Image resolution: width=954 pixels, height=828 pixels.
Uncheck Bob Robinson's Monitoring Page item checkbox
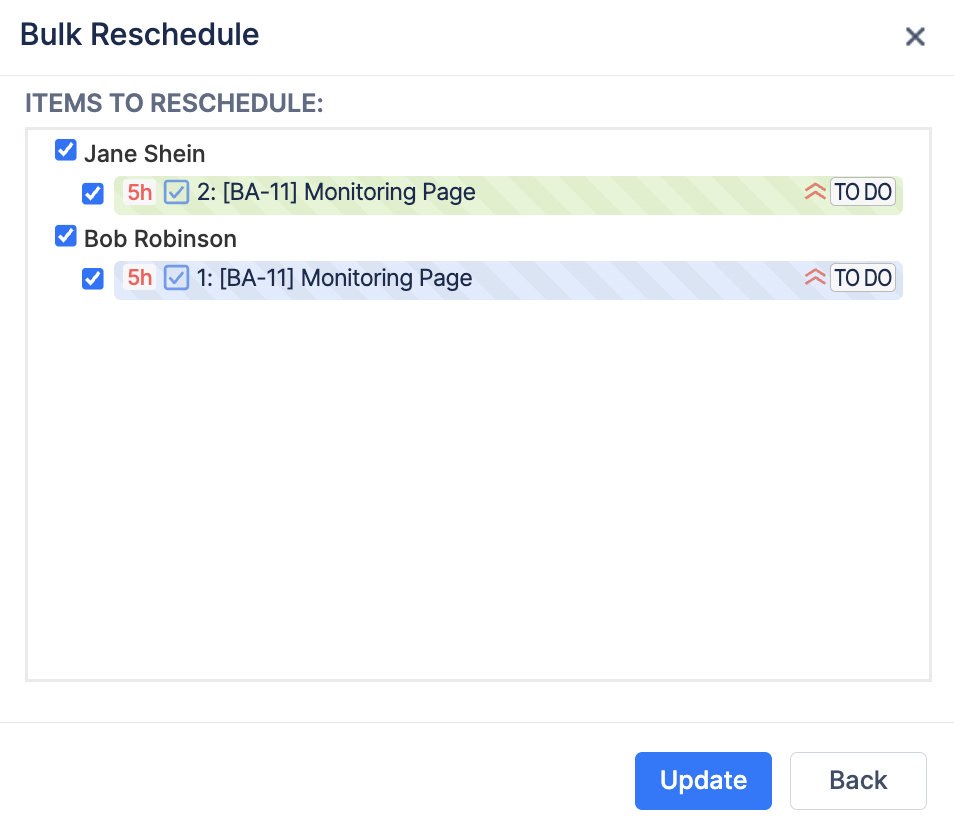92,279
